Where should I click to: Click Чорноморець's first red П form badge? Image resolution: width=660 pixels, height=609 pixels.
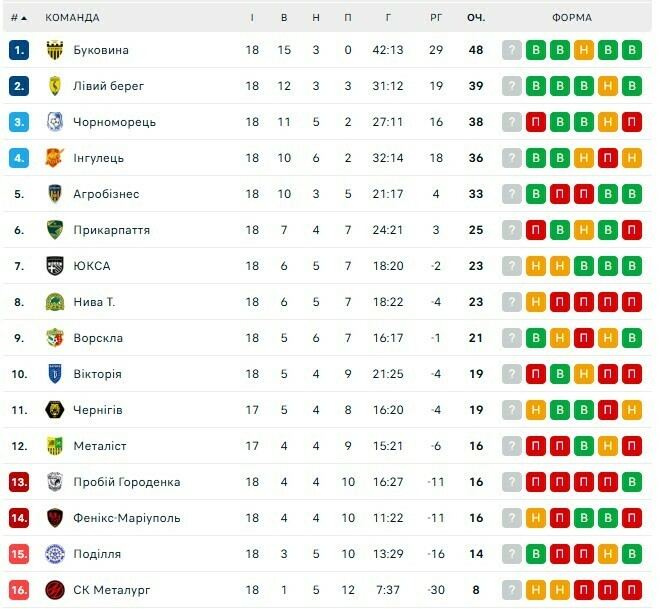tap(536, 122)
